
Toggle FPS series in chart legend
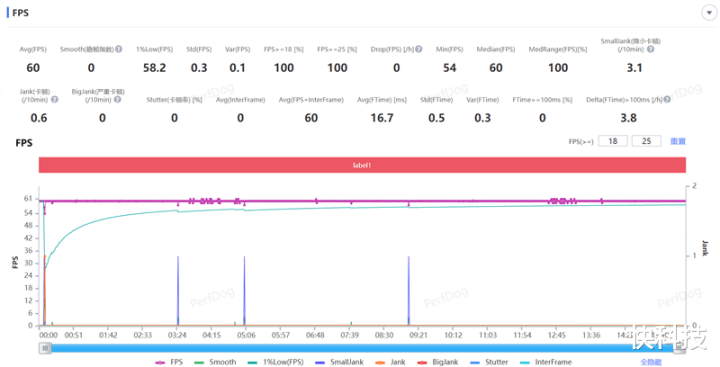(x=169, y=362)
